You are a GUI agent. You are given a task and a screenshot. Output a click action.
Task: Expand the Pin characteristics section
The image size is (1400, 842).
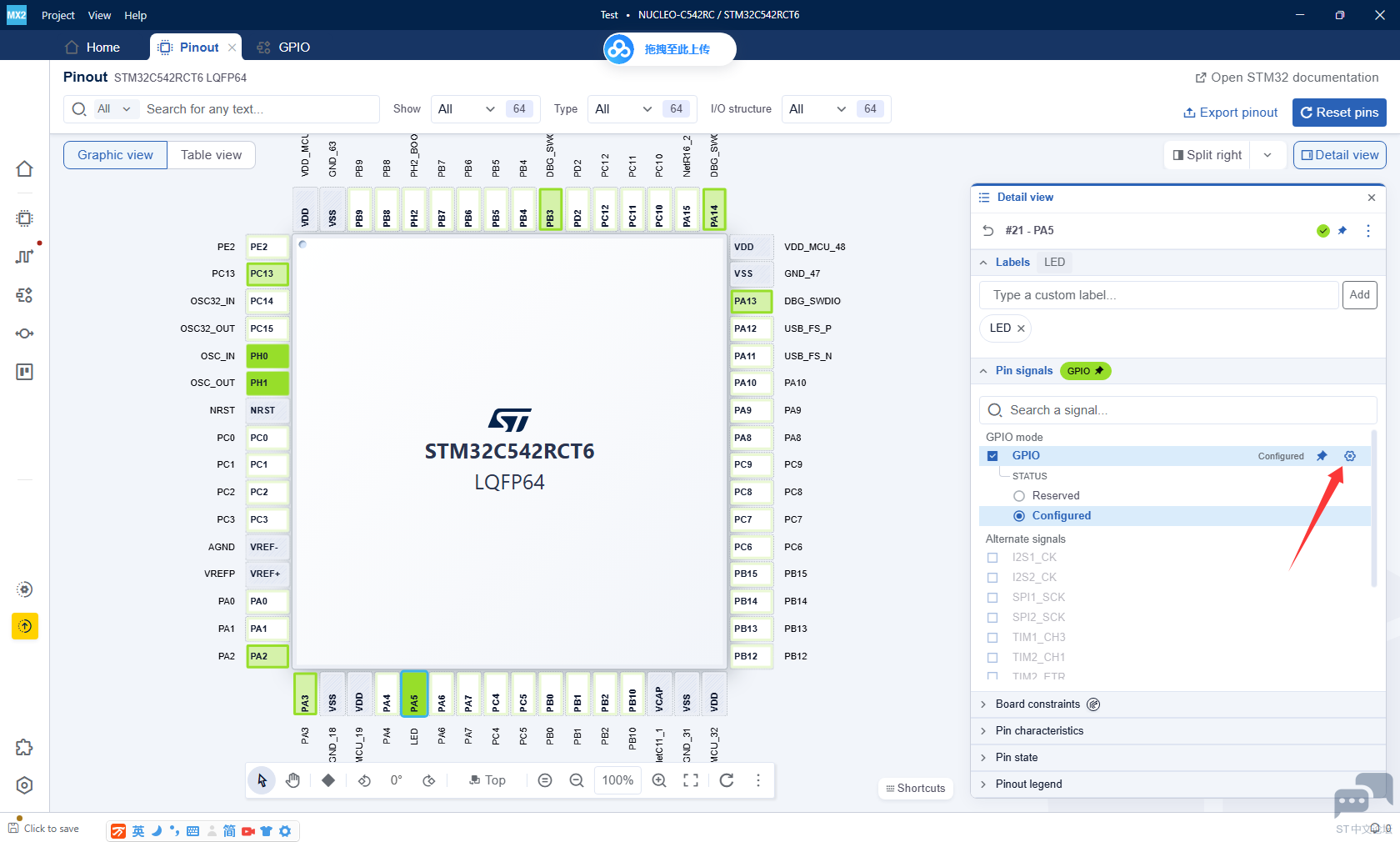(984, 731)
